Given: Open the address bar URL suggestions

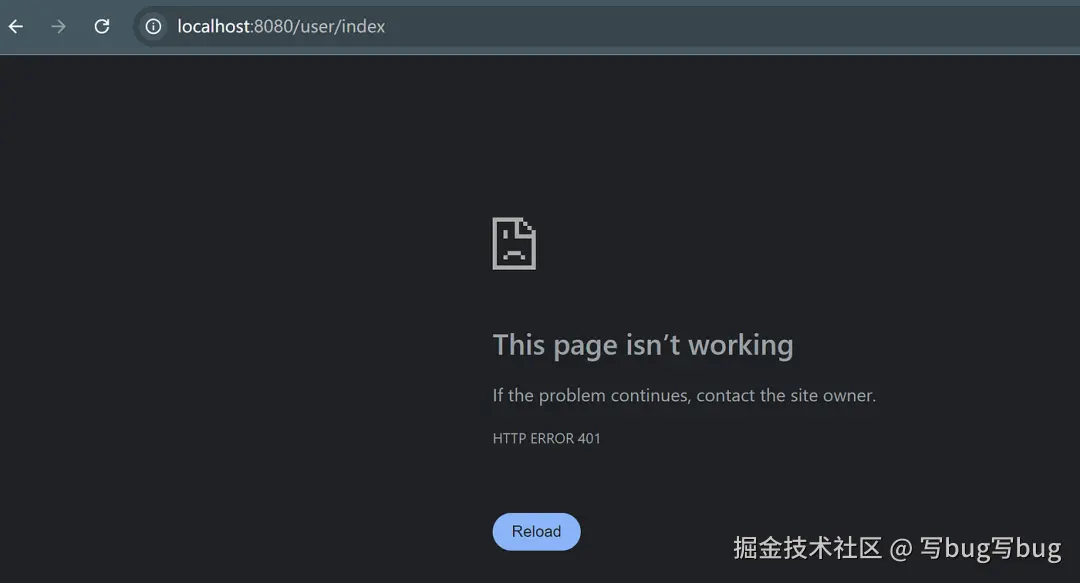Looking at the screenshot, I should click(280, 26).
